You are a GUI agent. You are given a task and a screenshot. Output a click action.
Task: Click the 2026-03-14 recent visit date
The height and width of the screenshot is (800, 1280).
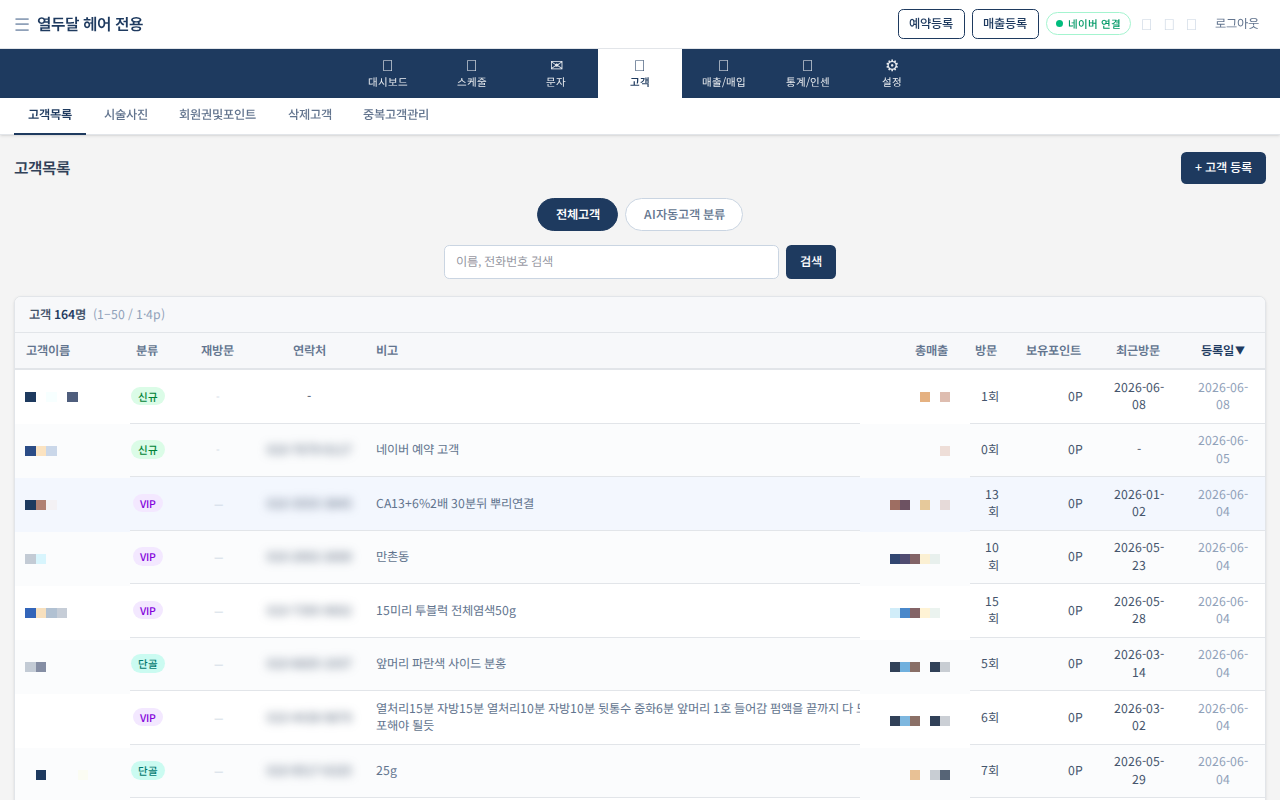[x=1138, y=664]
